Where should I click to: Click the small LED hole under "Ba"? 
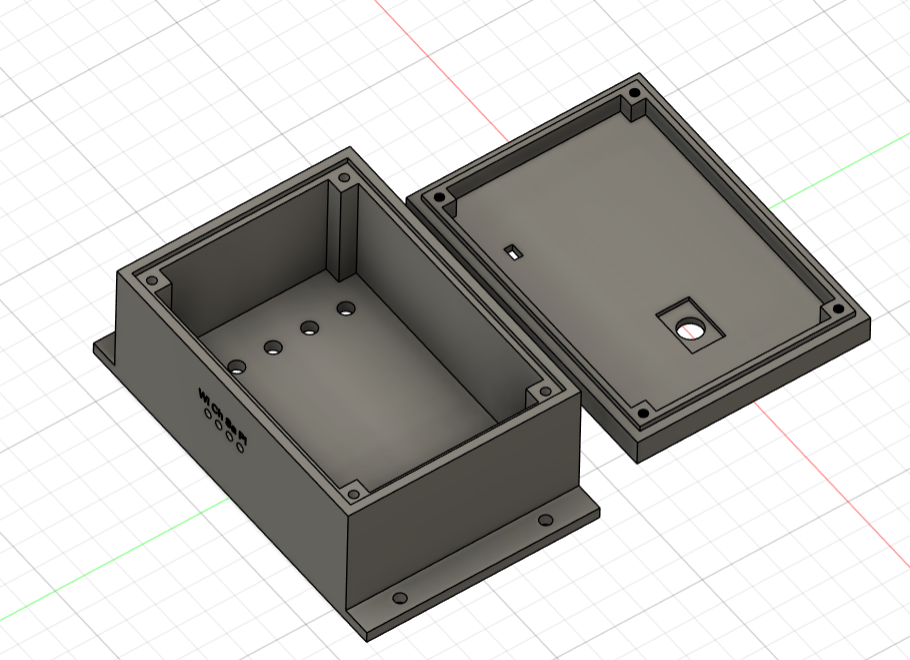pos(230,436)
